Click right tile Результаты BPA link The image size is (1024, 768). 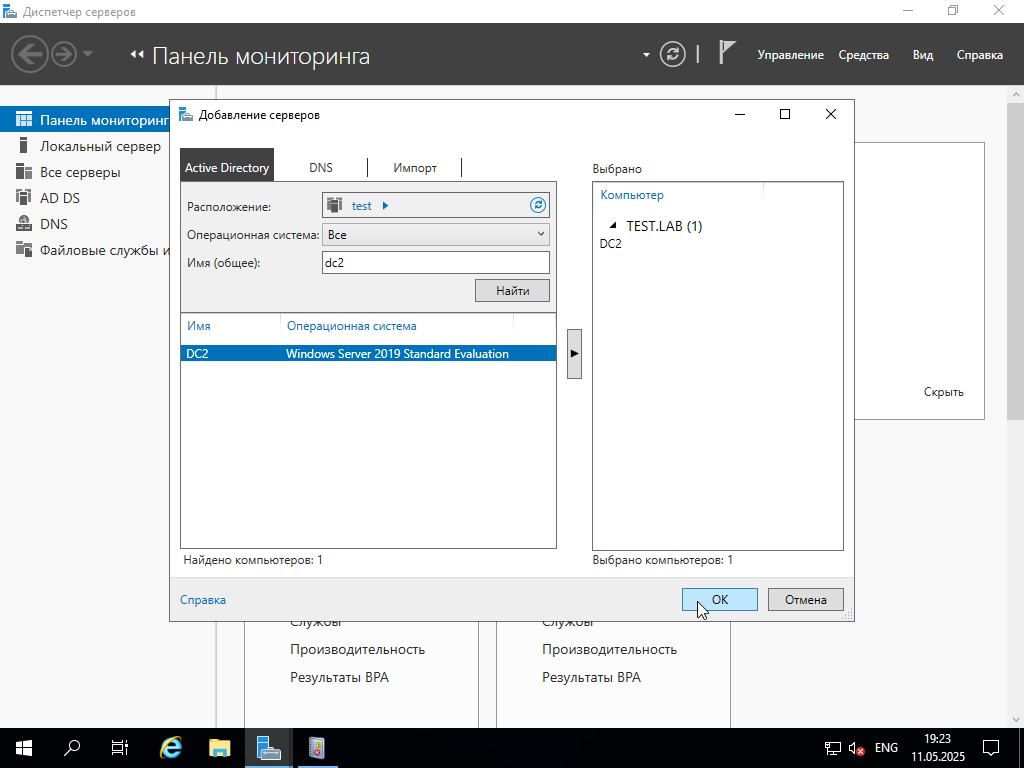(x=591, y=677)
